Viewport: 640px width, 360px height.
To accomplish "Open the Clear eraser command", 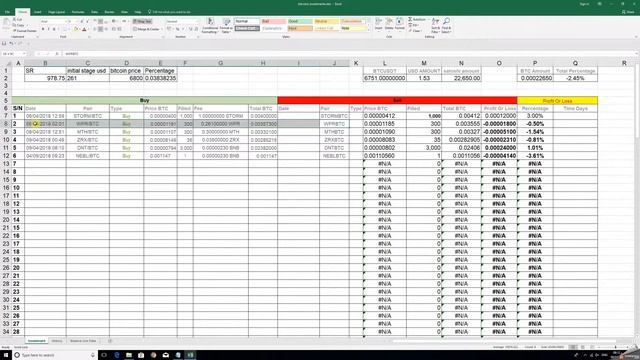I will point(415,31).
